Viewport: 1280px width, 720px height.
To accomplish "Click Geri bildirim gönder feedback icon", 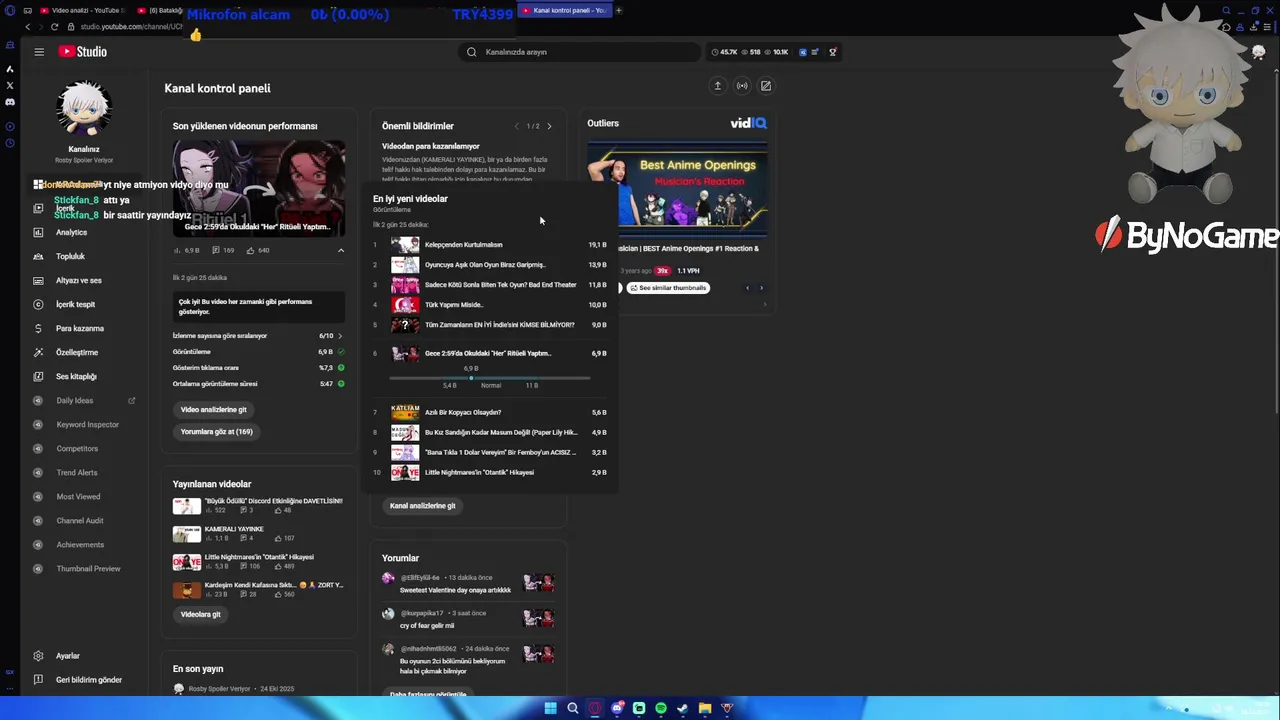I will click(38, 680).
